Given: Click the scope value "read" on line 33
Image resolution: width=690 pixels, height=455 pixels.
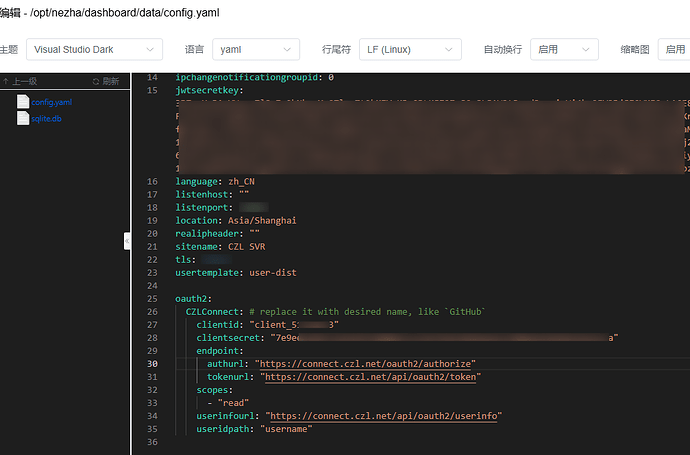Looking at the screenshot, I should pos(233,403).
